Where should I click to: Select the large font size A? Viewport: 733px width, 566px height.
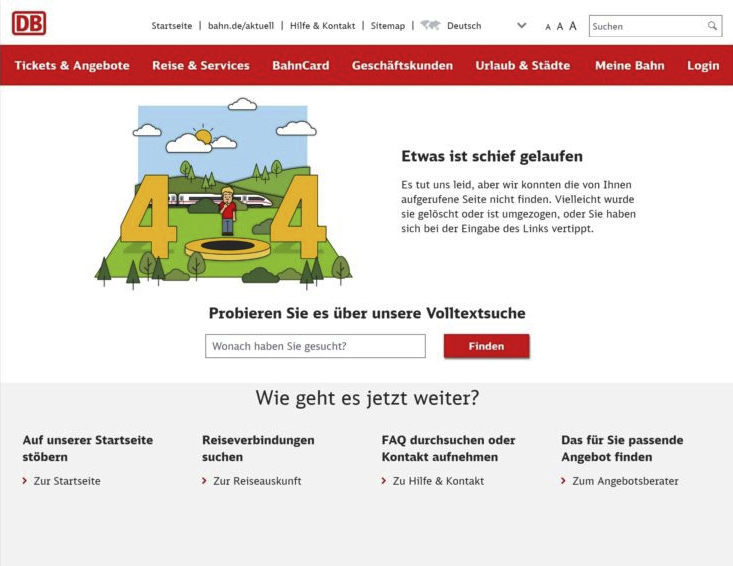[573, 26]
